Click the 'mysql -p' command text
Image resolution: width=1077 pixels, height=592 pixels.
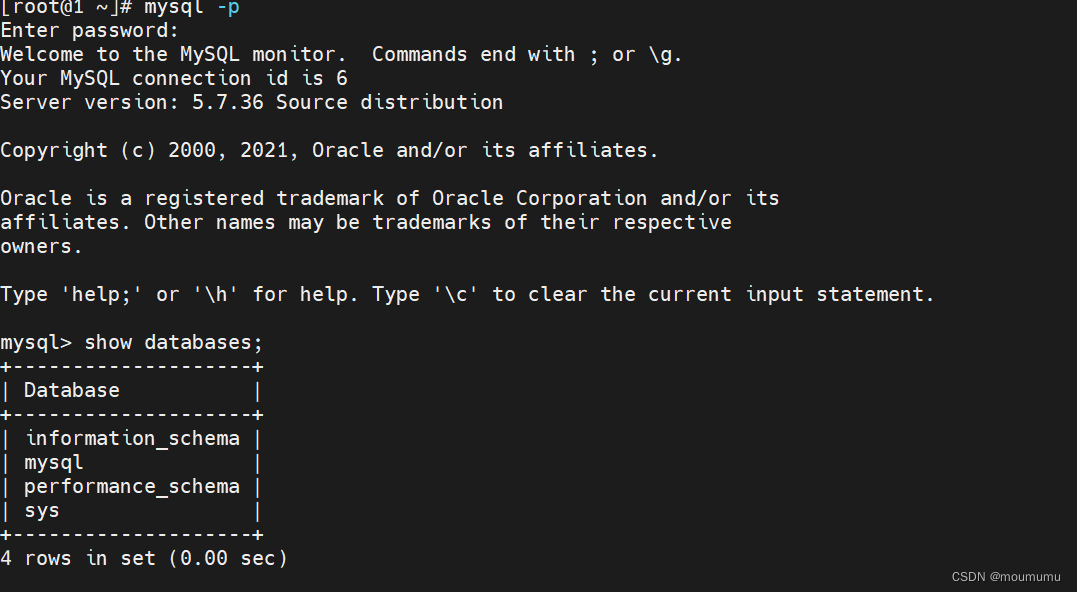(192, 7)
